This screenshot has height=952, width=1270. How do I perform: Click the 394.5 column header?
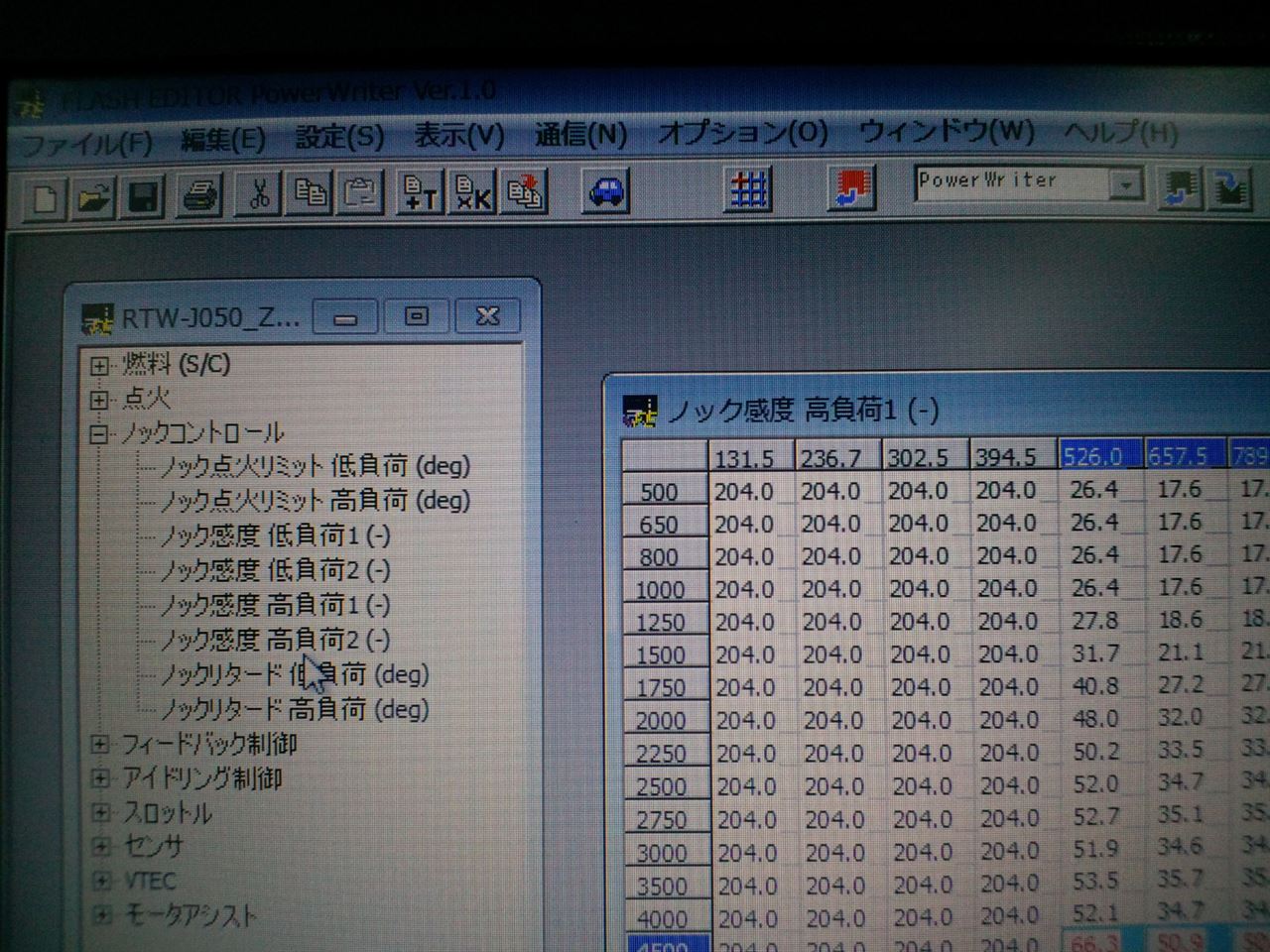1013,455
